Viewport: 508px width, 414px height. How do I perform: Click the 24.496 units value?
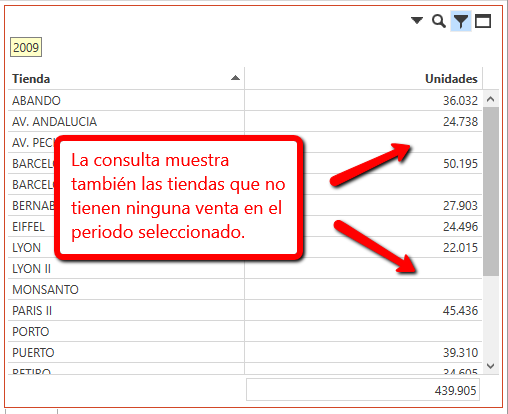click(460, 226)
